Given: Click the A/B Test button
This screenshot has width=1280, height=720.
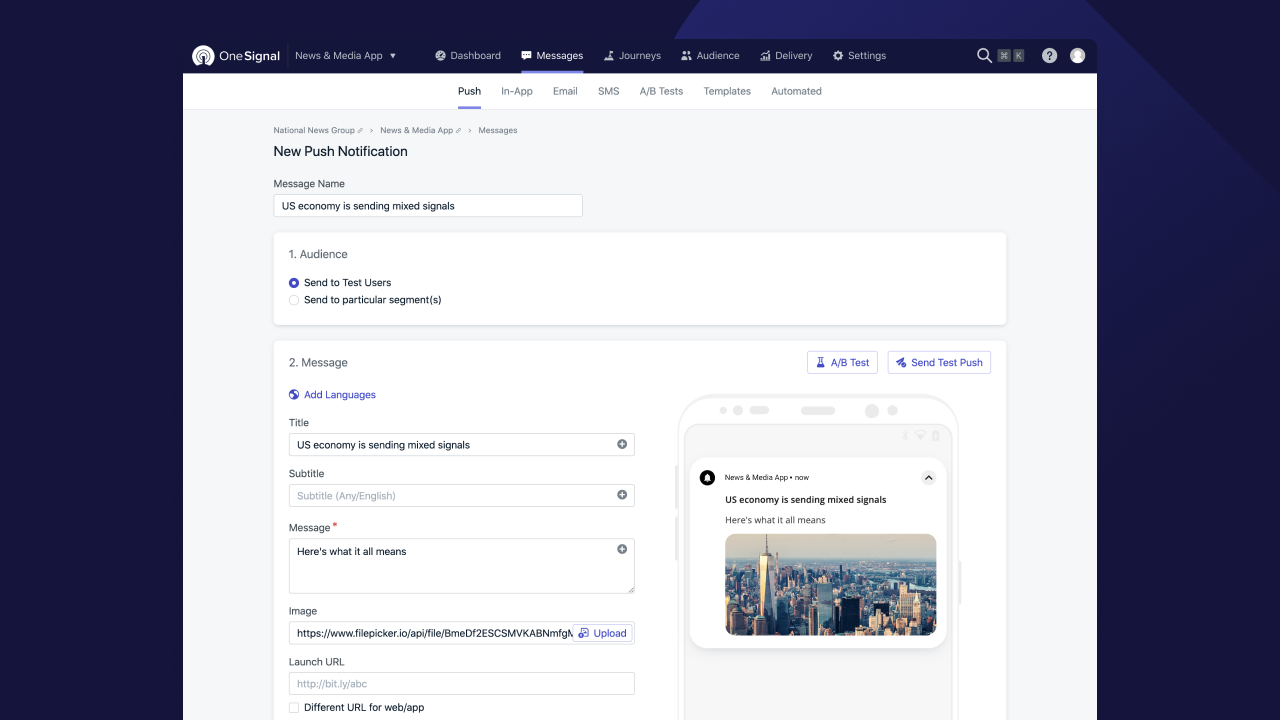Looking at the screenshot, I should tap(843, 362).
